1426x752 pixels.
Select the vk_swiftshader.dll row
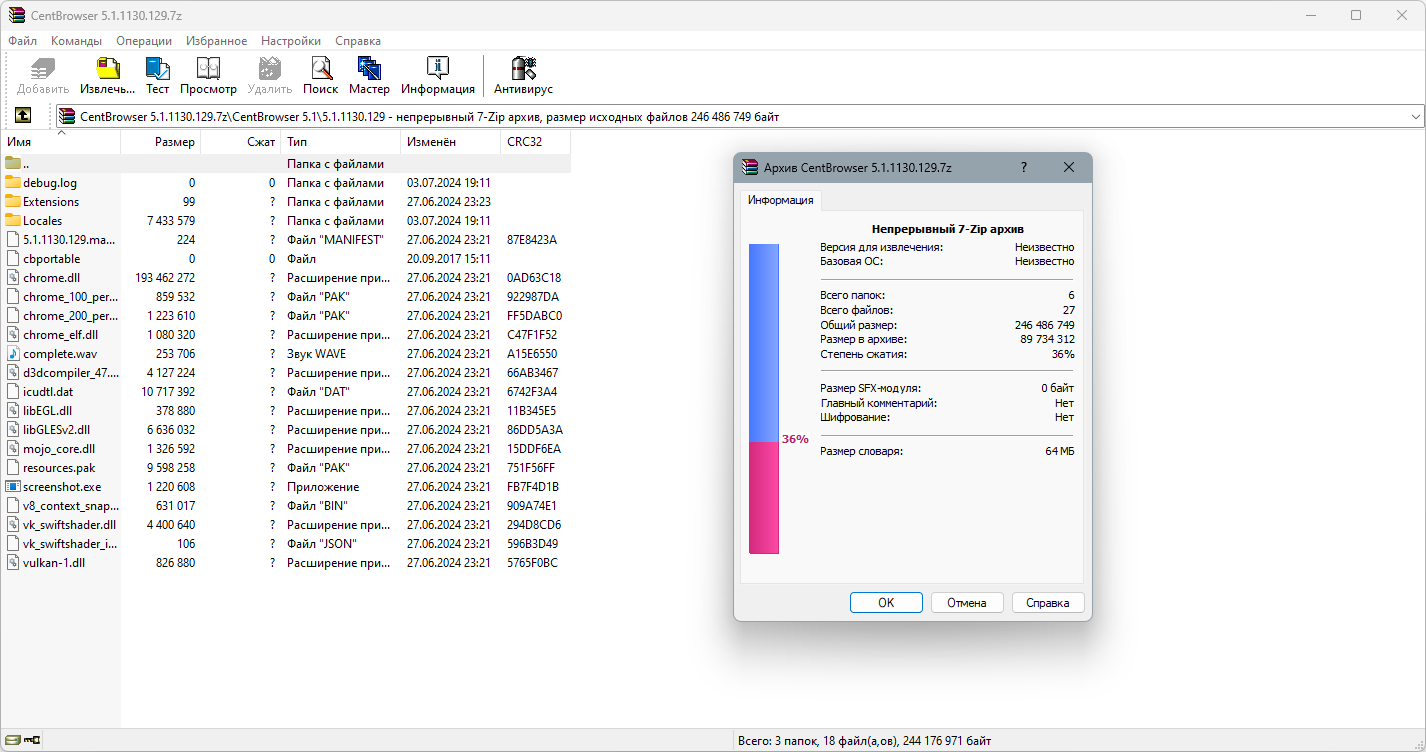click(x=285, y=524)
